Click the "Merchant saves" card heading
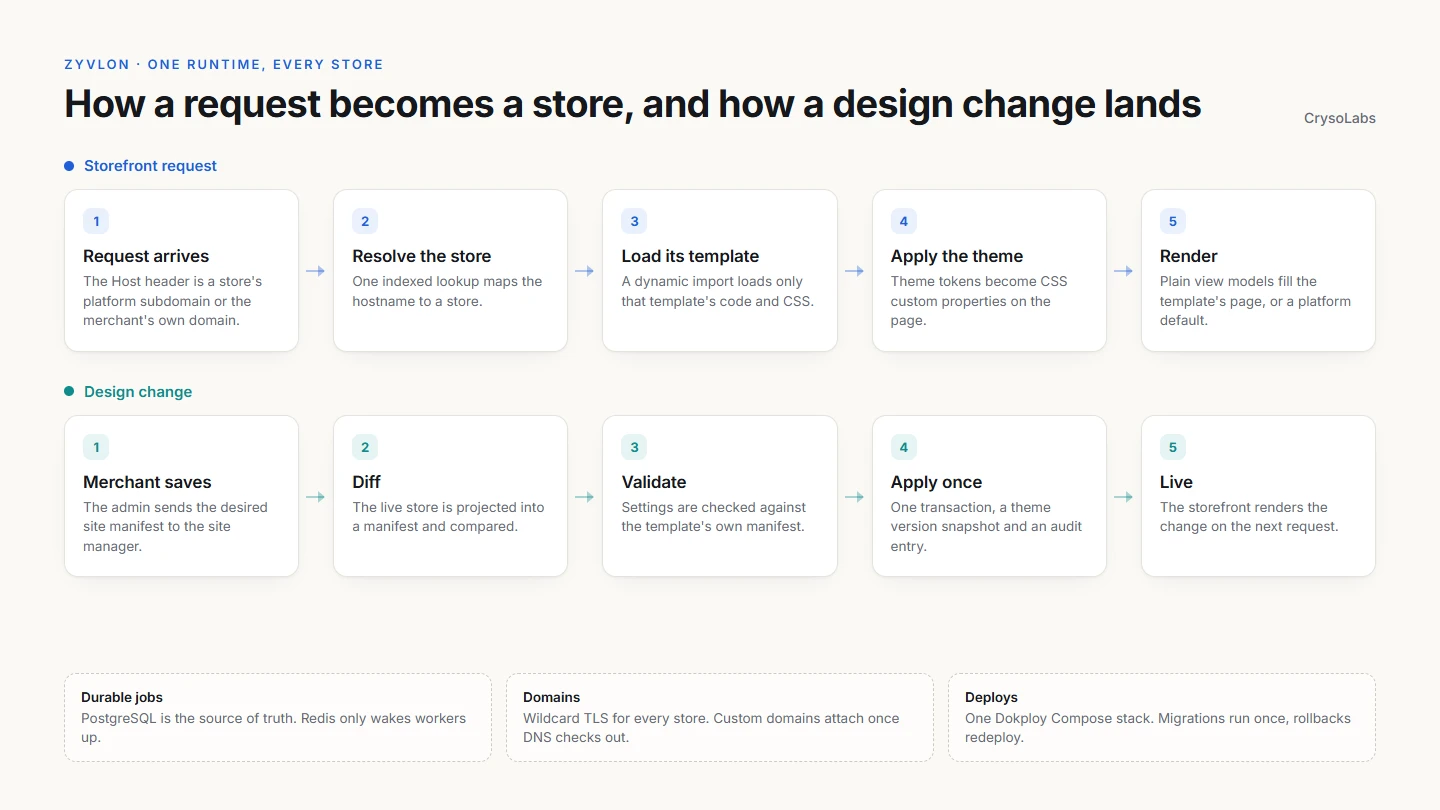This screenshot has width=1440, height=810. pyautogui.click(x=147, y=482)
